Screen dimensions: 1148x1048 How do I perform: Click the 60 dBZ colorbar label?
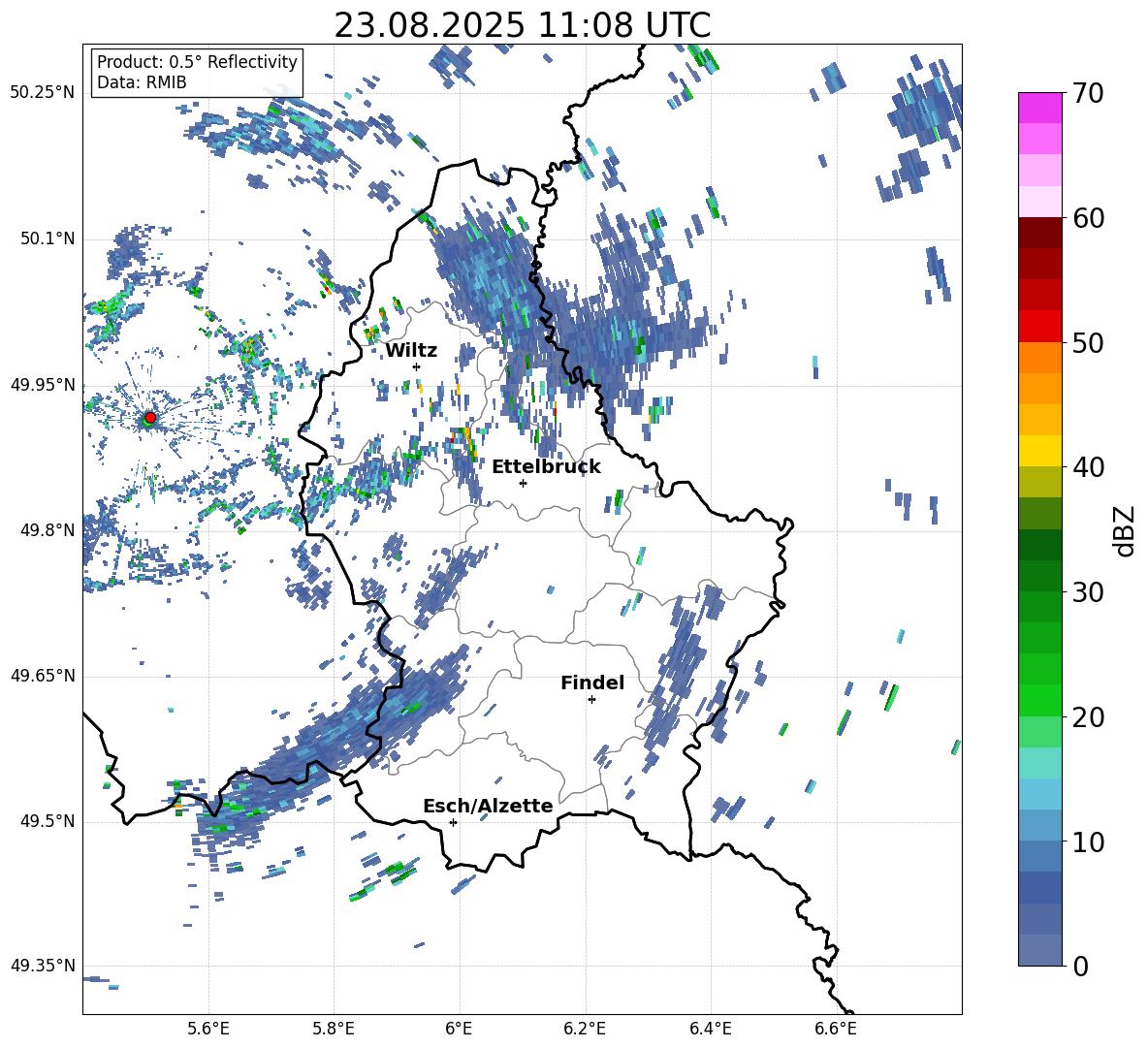[1088, 218]
